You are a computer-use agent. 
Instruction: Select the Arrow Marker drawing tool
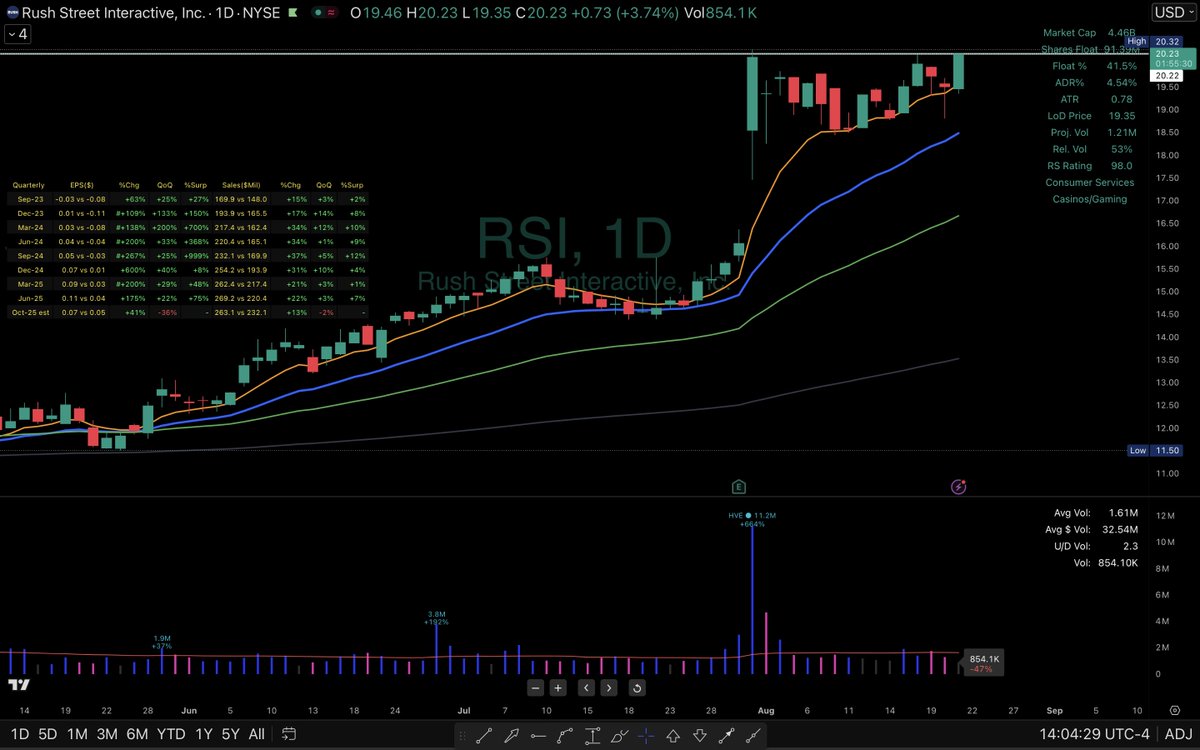coord(512,735)
